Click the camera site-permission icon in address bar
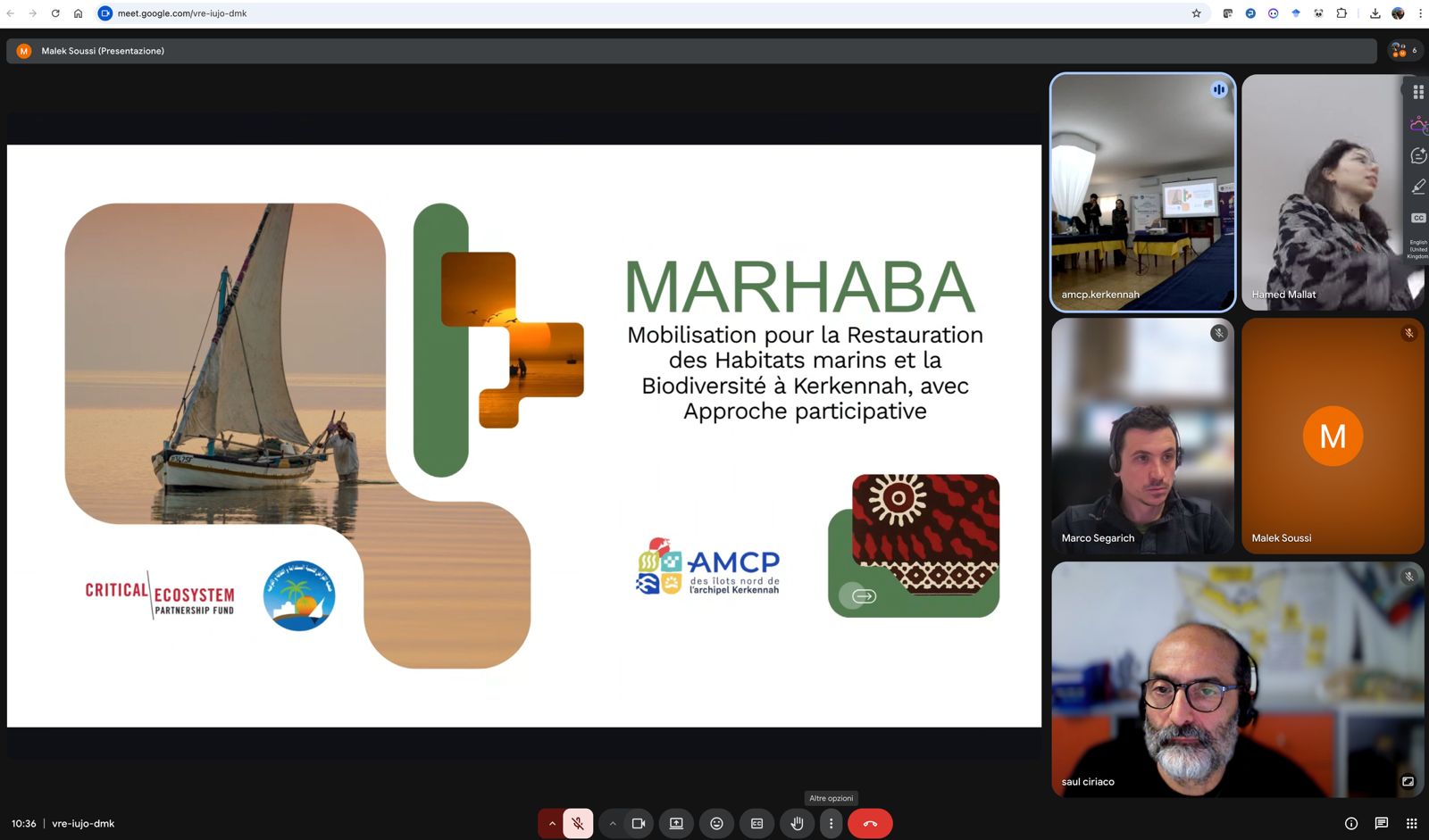Viewport: 1429px width, 840px height. point(105,13)
